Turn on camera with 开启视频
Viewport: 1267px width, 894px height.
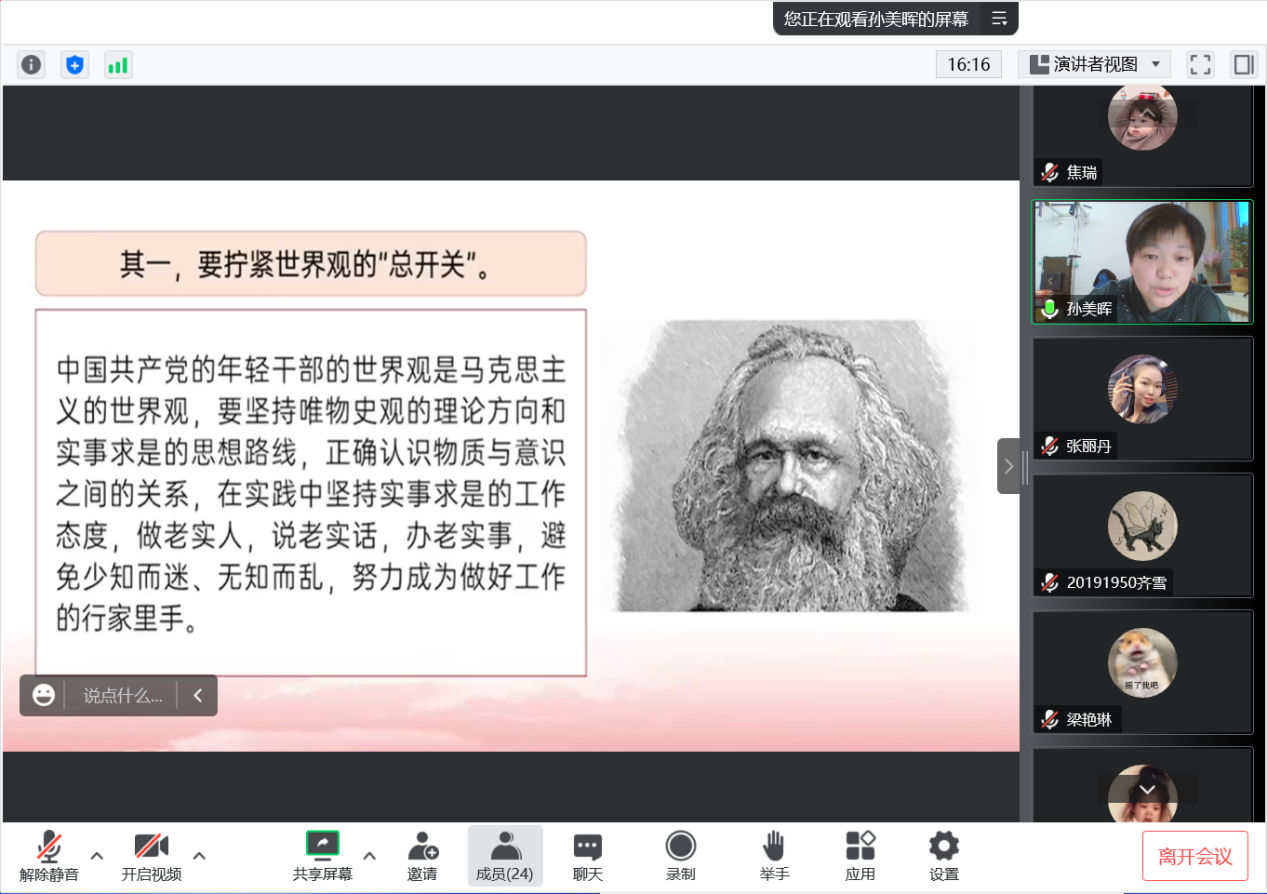click(x=151, y=856)
